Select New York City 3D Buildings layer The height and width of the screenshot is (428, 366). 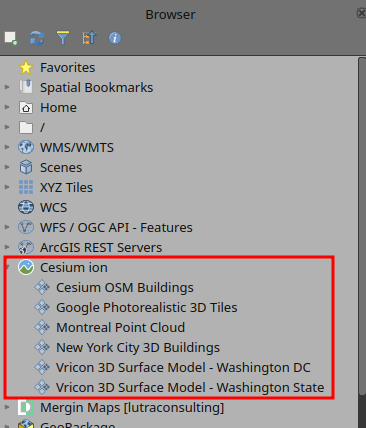tap(138, 348)
